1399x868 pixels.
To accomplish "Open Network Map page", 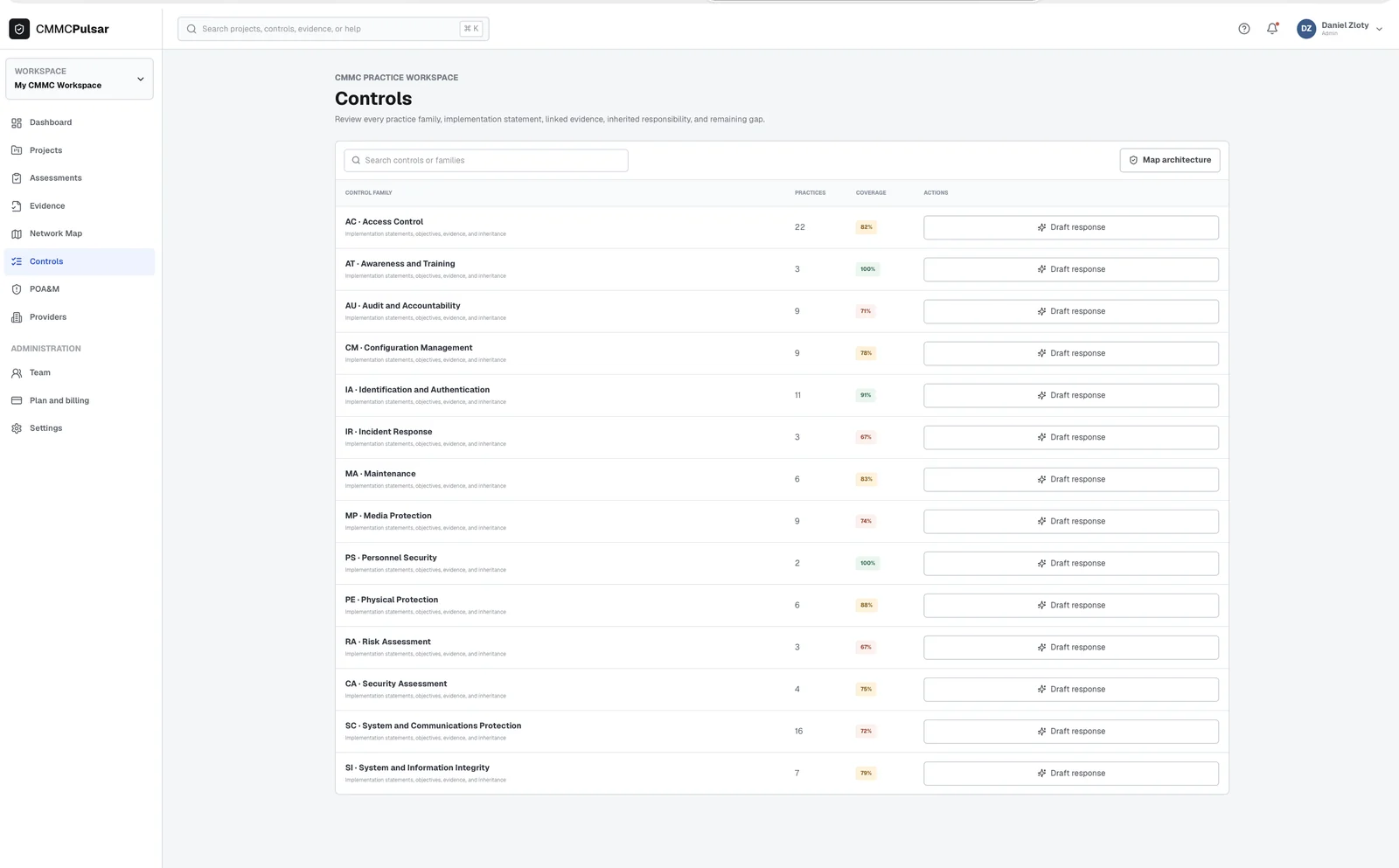I will click(80, 233).
